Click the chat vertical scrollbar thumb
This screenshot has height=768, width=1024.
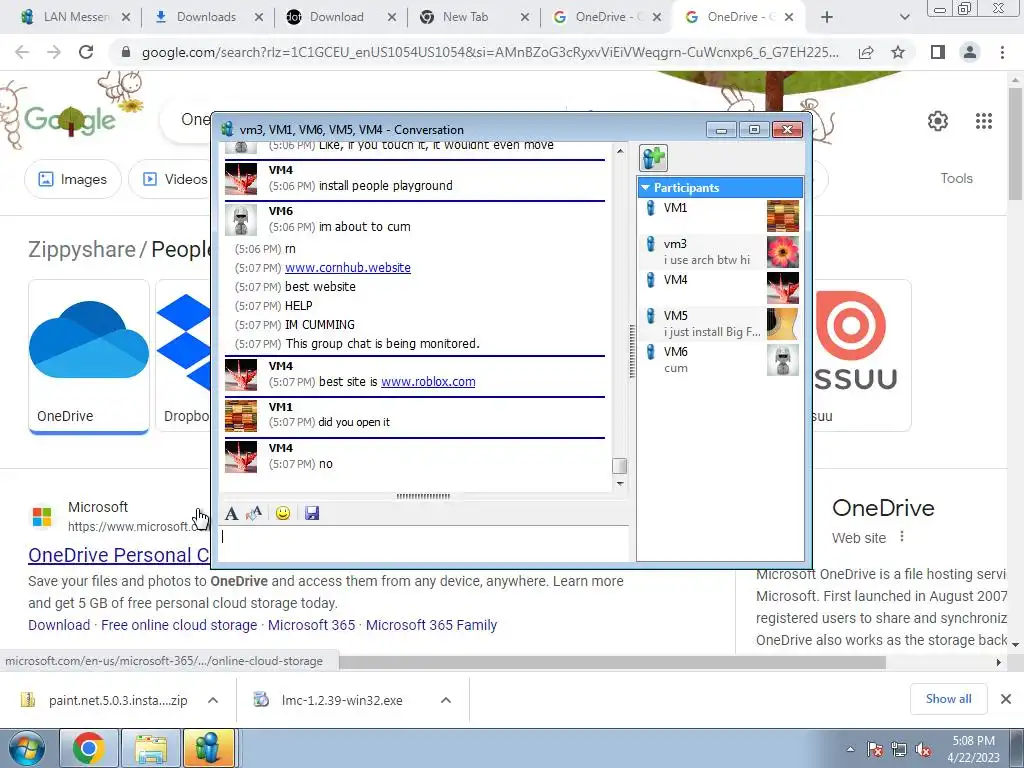pyautogui.click(x=620, y=466)
